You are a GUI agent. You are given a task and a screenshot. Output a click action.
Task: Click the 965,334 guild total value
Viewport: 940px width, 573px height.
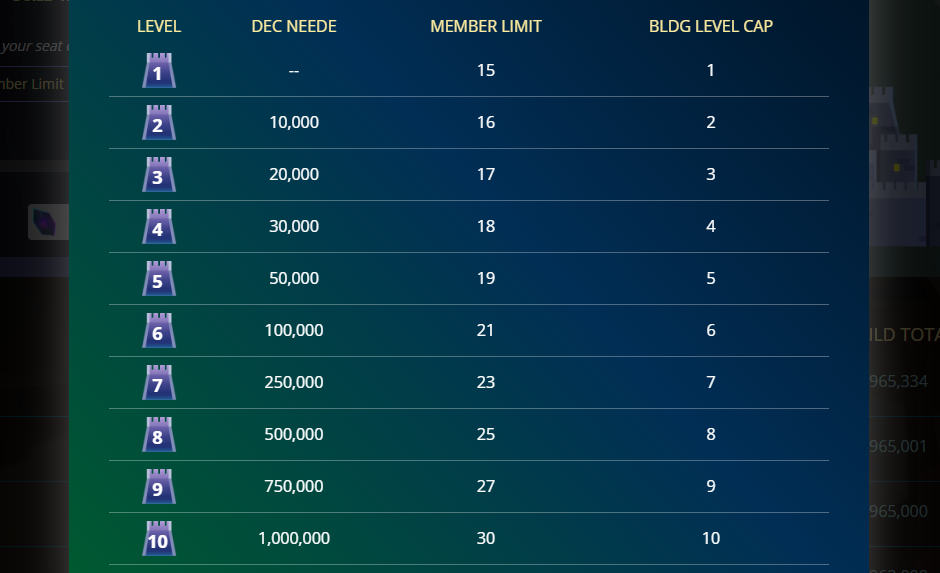[x=899, y=381]
